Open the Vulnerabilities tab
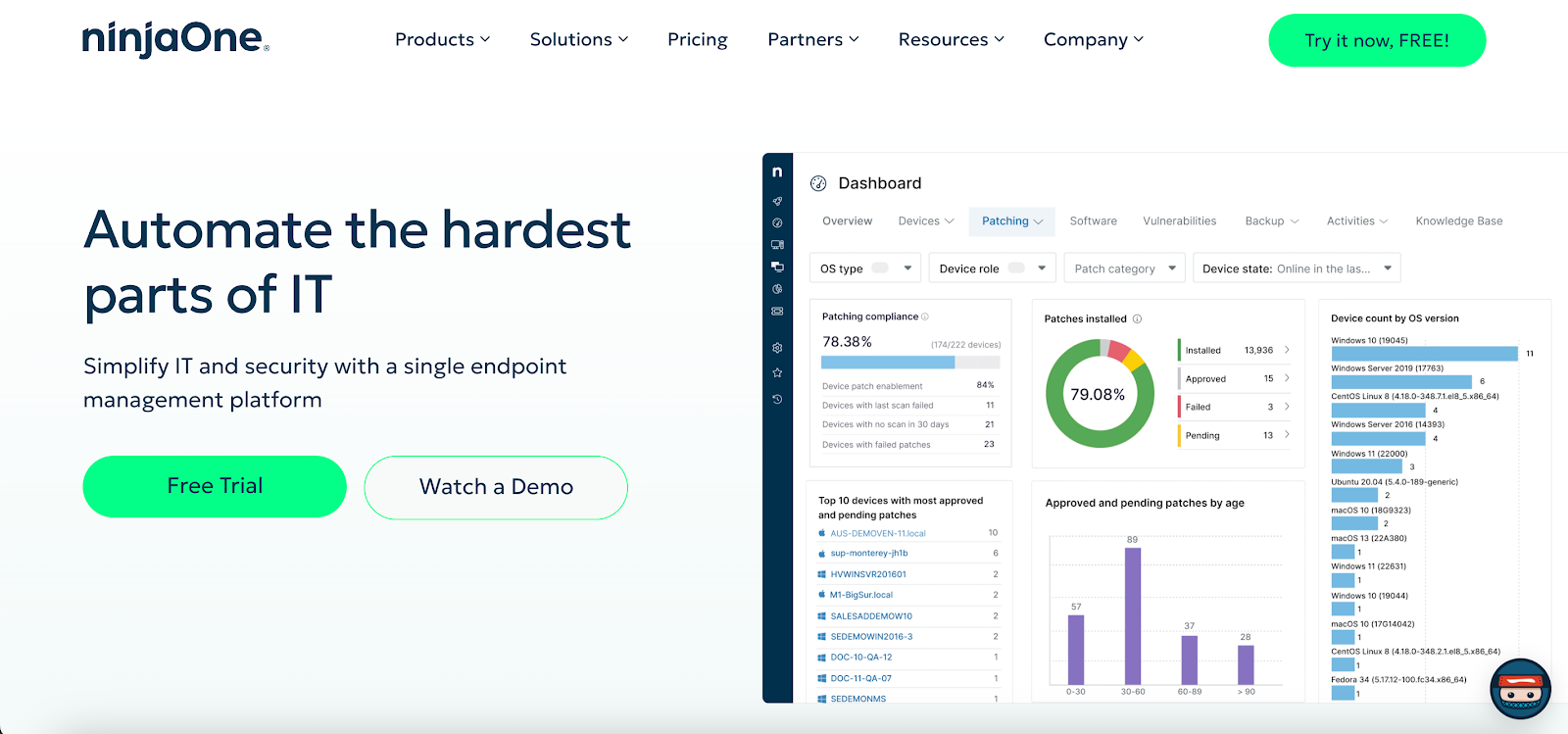The height and width of the screenshot is (734, 1568). 1180,221
